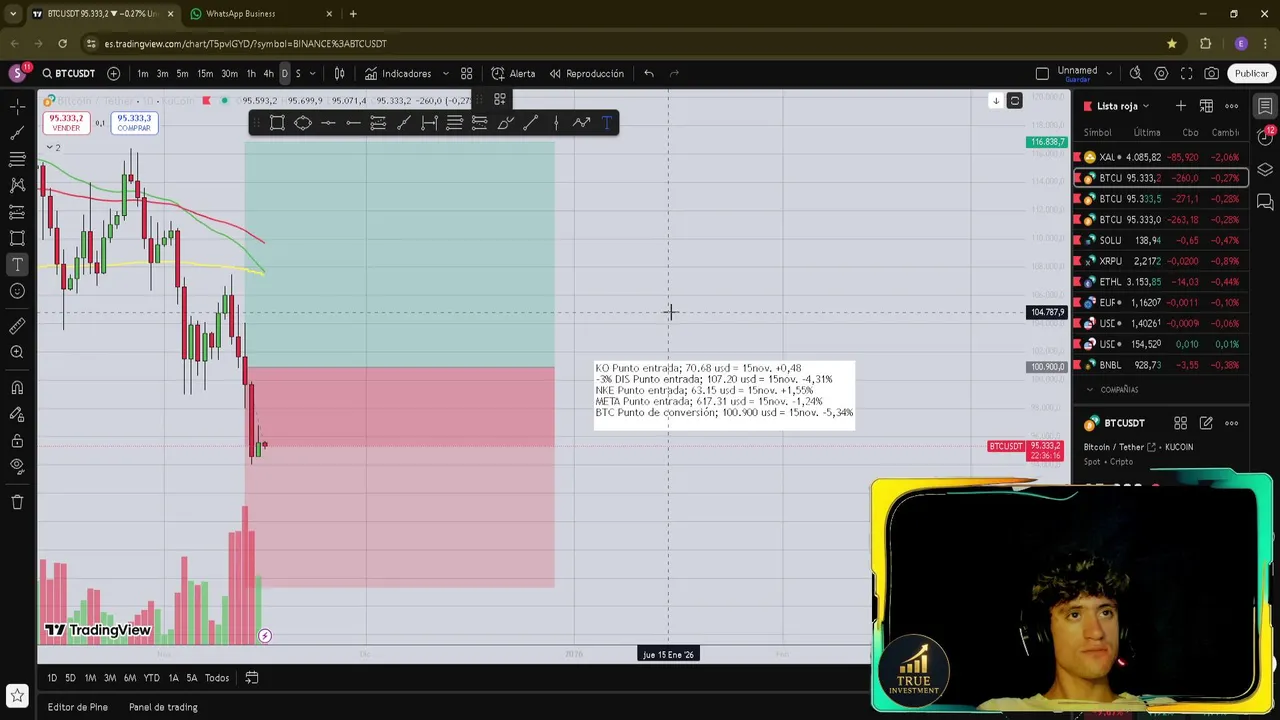Open Indicadores panel
1280x720 pixels.
[397, 73]
